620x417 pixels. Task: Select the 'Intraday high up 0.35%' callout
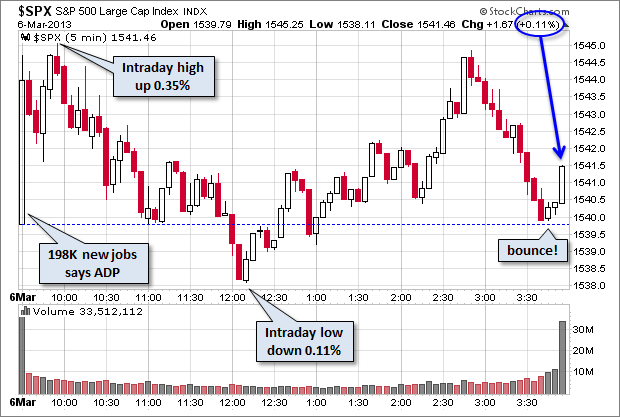(x=164, y=77)
